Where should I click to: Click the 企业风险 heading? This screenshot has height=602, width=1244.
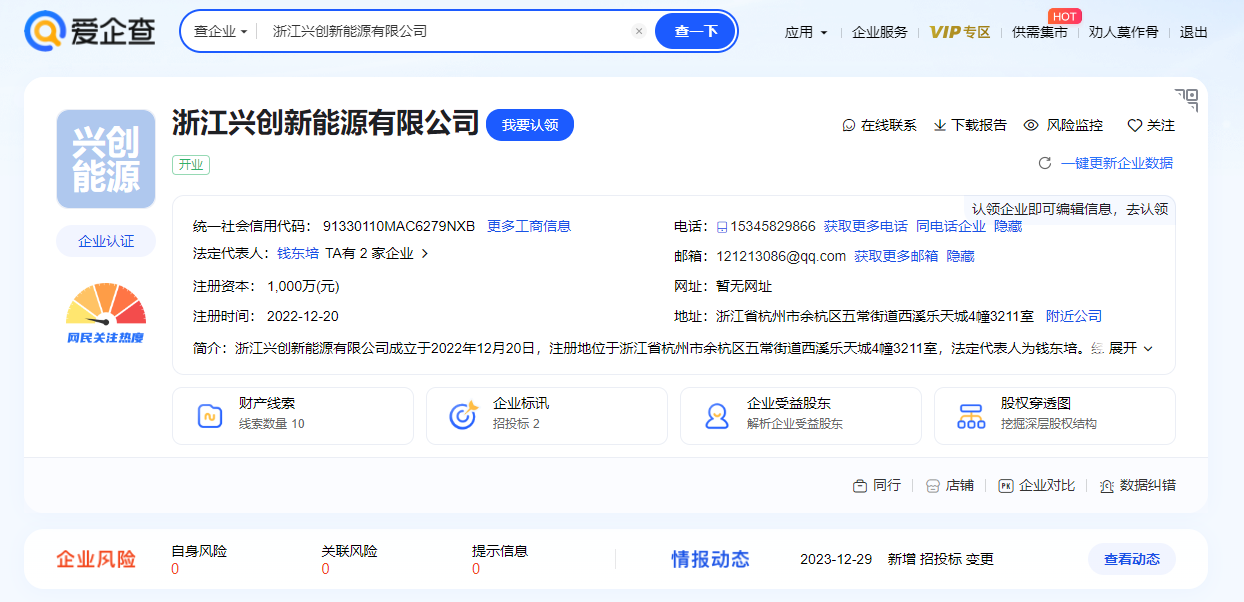(x=96, y=559)
